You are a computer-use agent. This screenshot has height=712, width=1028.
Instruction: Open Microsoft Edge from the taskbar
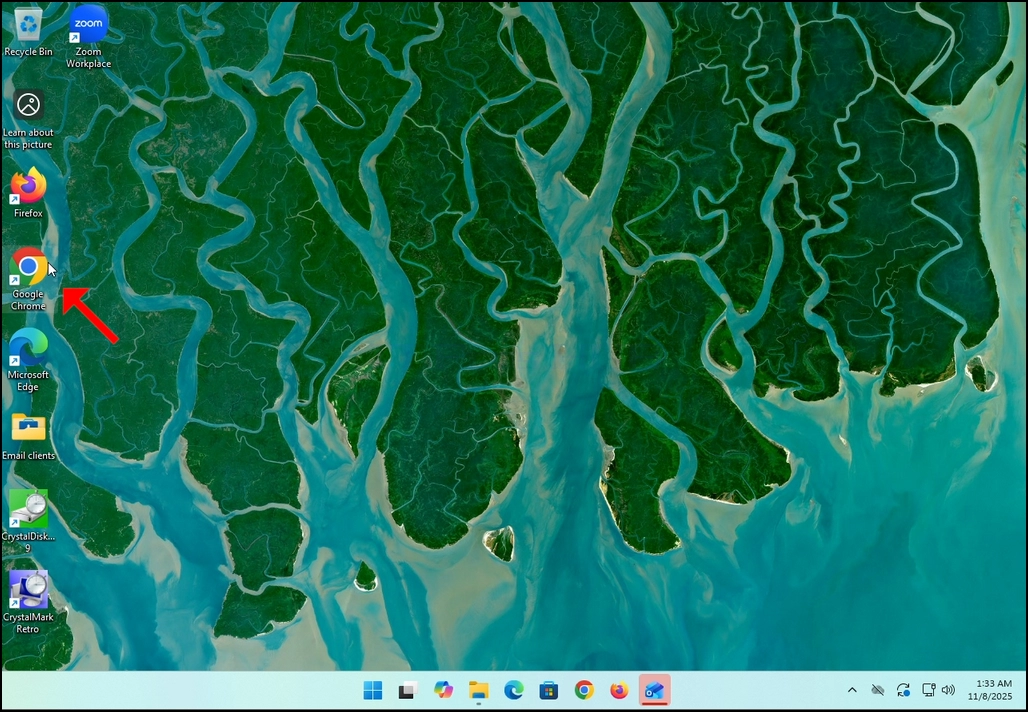(514, 690)
